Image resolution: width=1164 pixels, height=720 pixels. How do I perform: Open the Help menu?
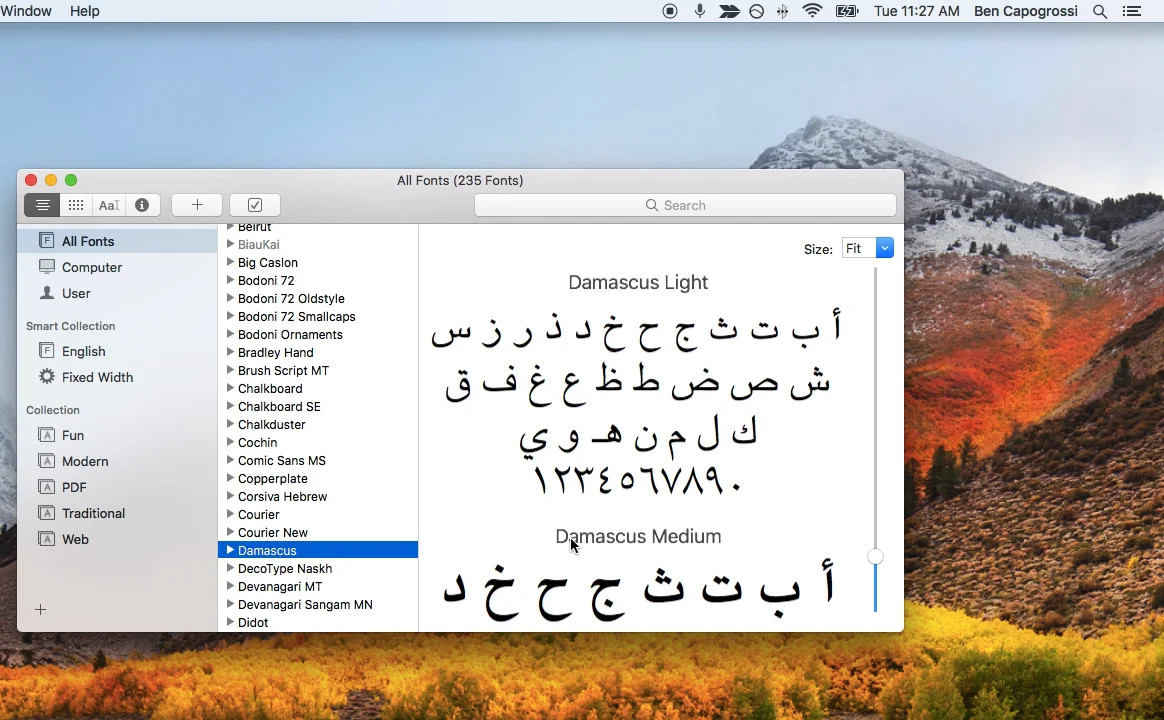tap(85, 11)
